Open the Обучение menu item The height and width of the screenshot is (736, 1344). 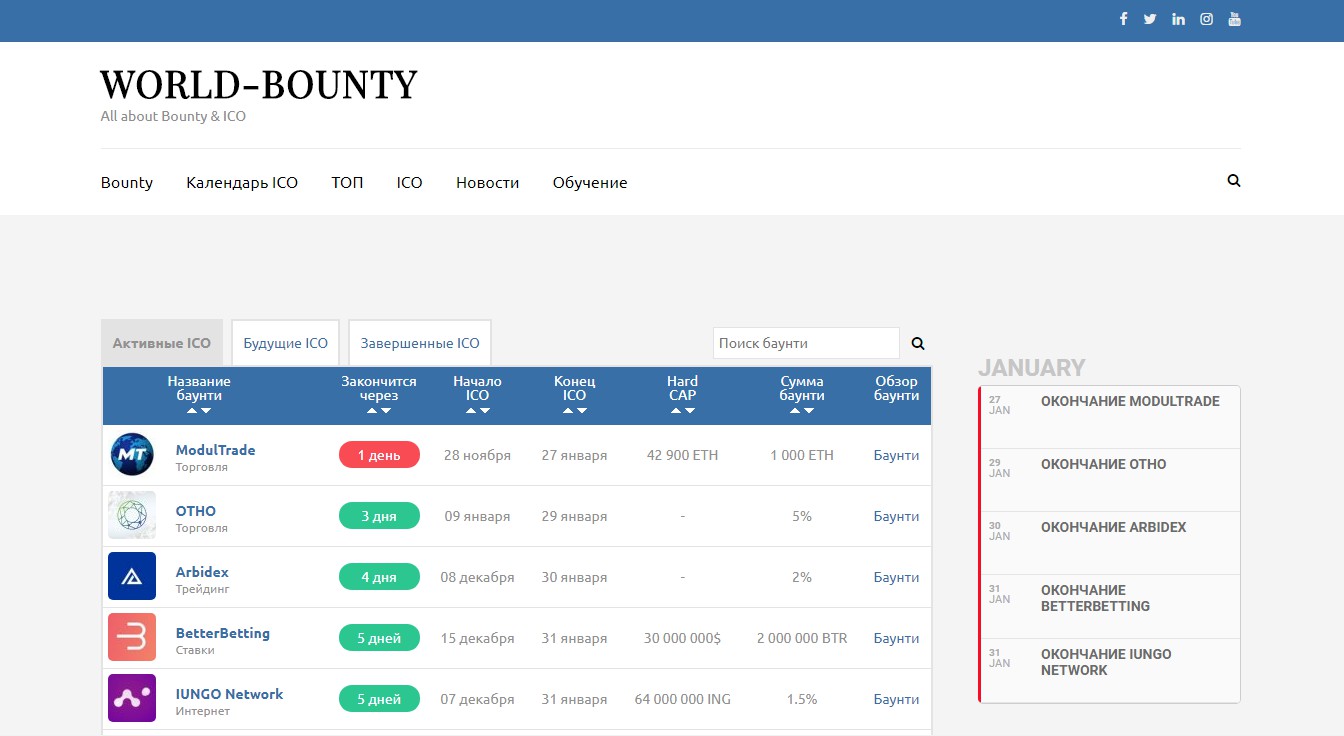[x=590, y=182]
